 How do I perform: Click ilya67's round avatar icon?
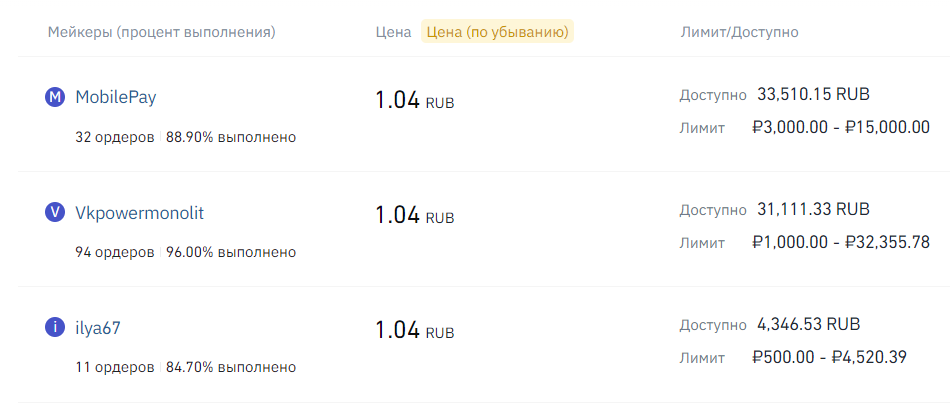pyautogui.click(x=55, y=327)
